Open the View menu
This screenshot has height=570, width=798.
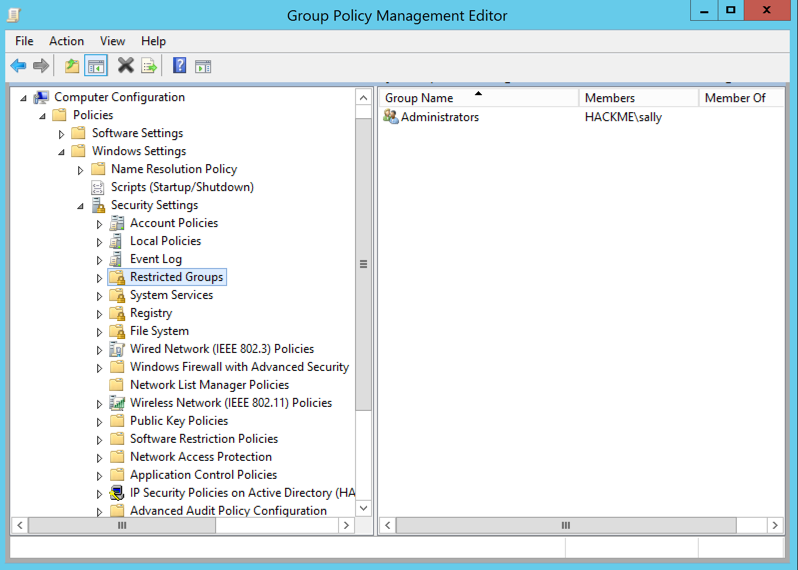click(x=112, y=41)
